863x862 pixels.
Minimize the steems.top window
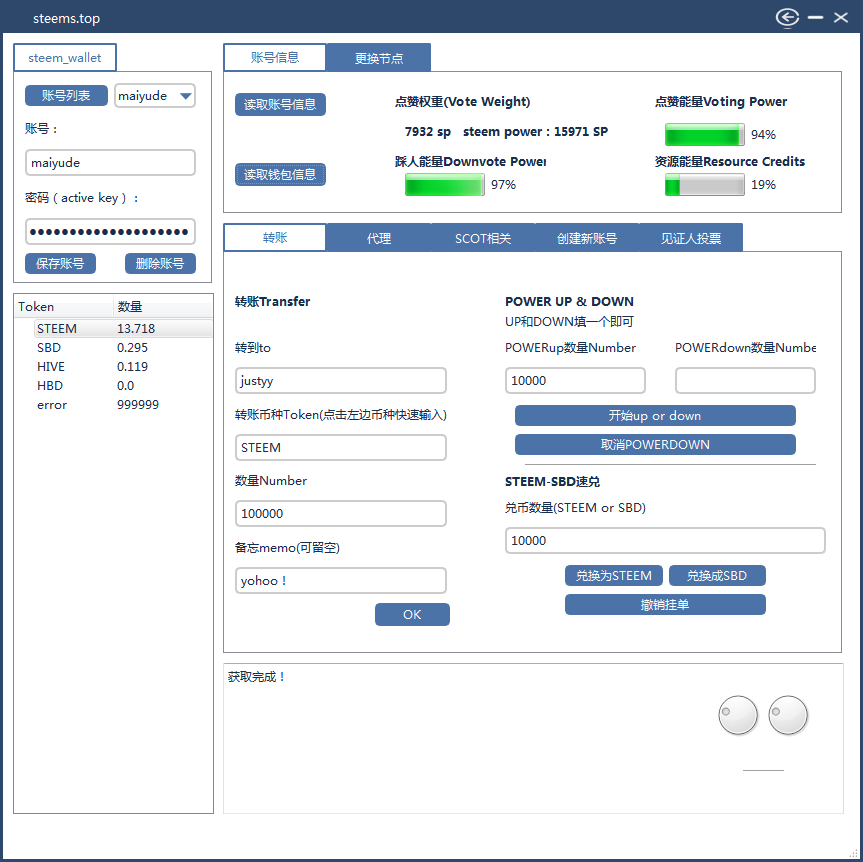pos(815,18)
